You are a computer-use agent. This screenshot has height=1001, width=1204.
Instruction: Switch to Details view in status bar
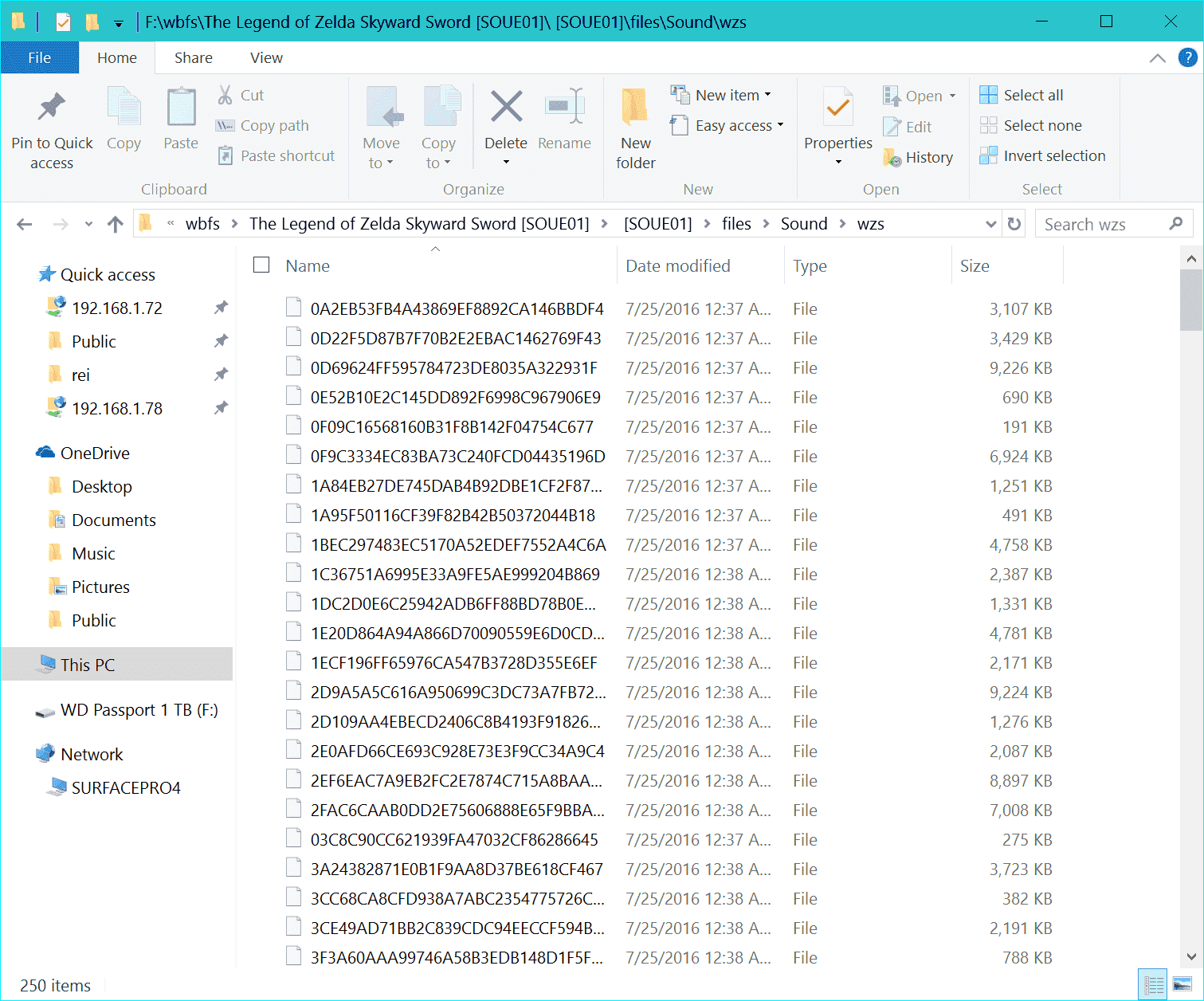coord(1152,985)
